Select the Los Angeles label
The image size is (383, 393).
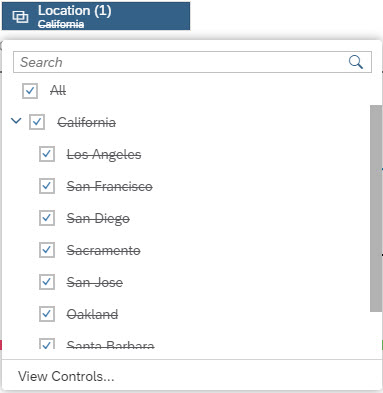(x=104, y=155)
